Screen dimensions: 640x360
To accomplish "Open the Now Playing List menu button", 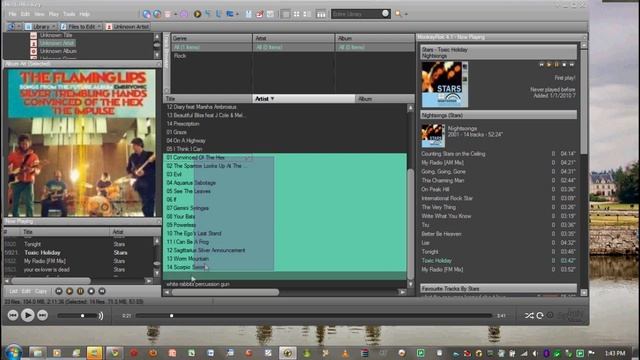I will click(13, 291).
